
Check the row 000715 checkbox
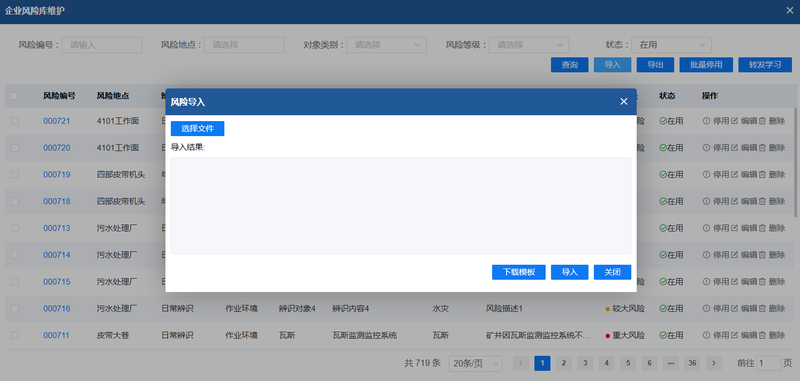15,282
